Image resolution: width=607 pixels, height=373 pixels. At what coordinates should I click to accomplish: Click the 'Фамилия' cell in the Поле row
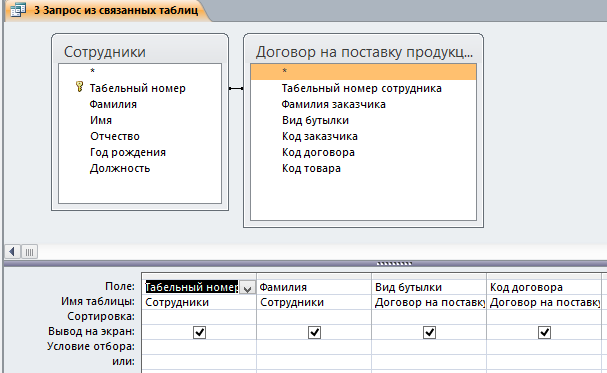(x=314, y=287)
